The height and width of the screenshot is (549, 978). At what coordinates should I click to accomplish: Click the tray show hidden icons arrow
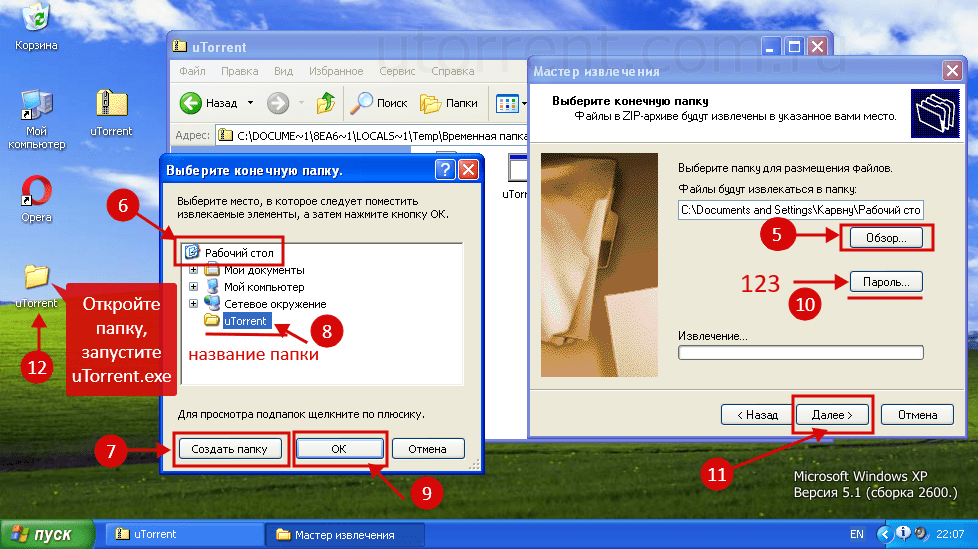(x=884, y=534)
